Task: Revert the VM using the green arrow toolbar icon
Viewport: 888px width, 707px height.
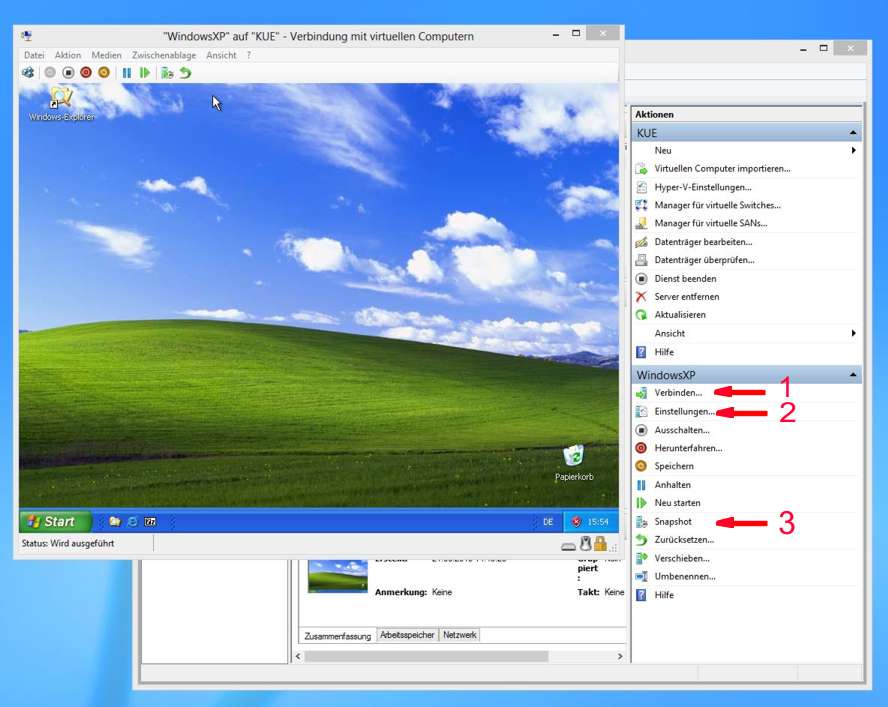Action: tap(185, 73)
